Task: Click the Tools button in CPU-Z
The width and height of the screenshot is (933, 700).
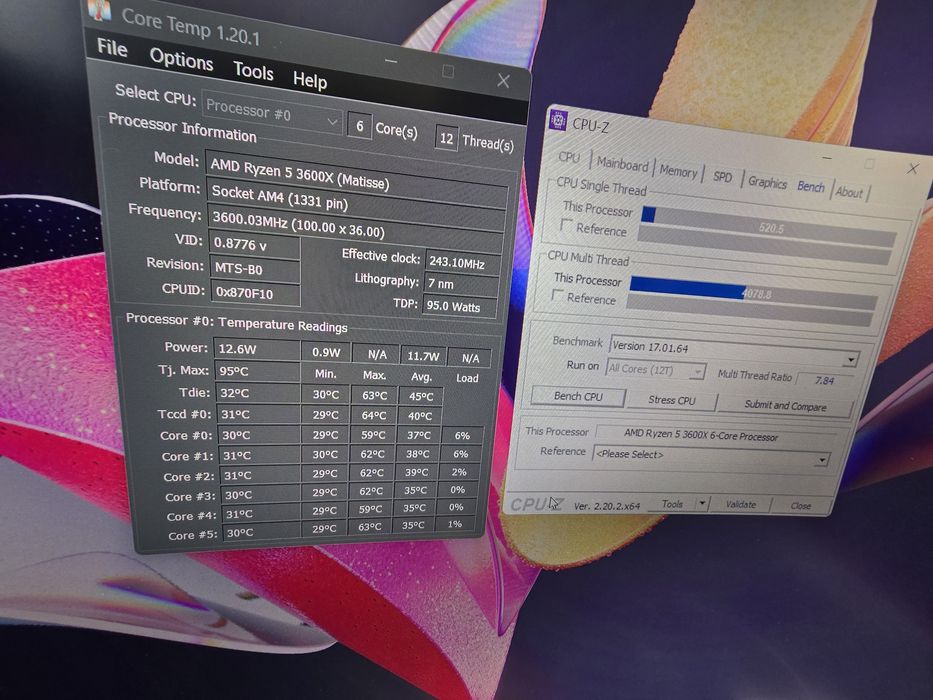Action: click(672, 504)
